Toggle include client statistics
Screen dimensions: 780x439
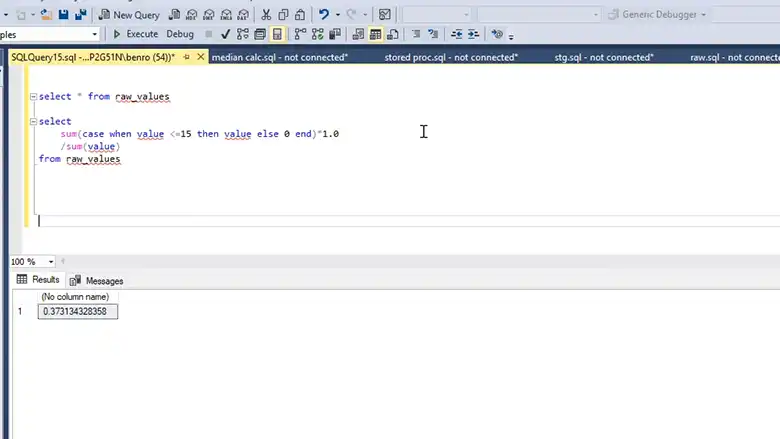335,34
